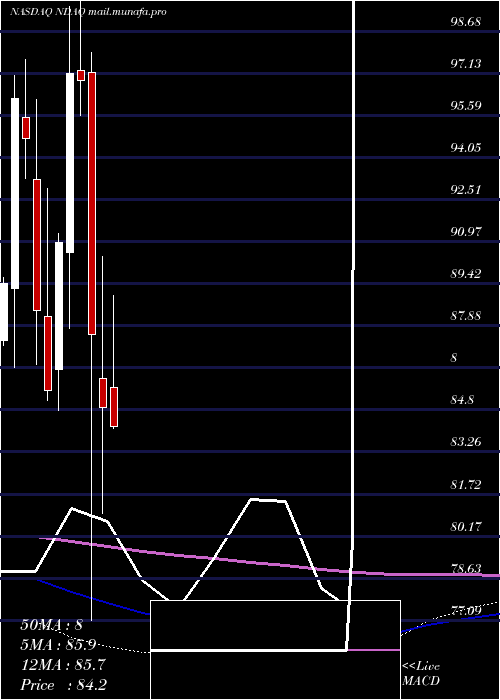
Task: Click the 95.59 price level label
Action: (x=466, y=106)
